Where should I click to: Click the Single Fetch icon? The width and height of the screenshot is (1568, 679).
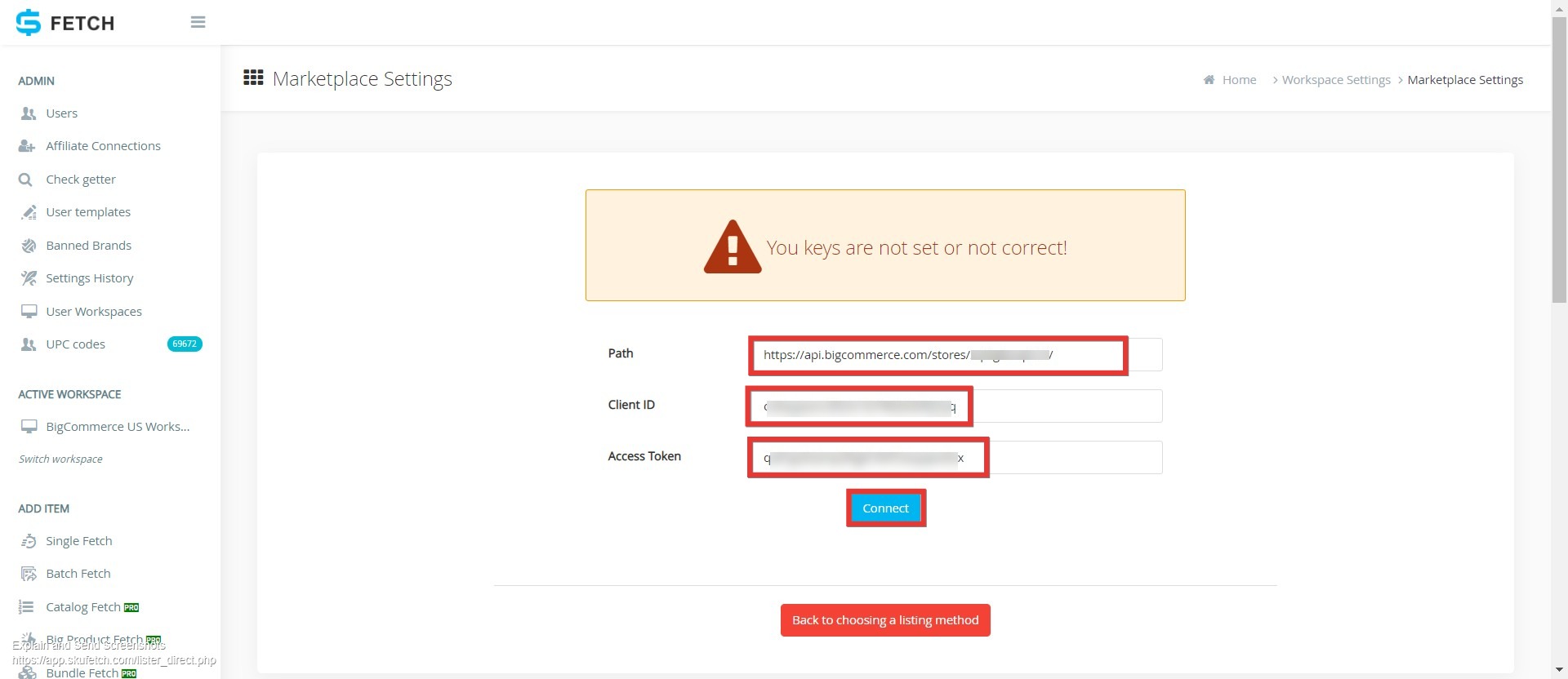(29, 541)
